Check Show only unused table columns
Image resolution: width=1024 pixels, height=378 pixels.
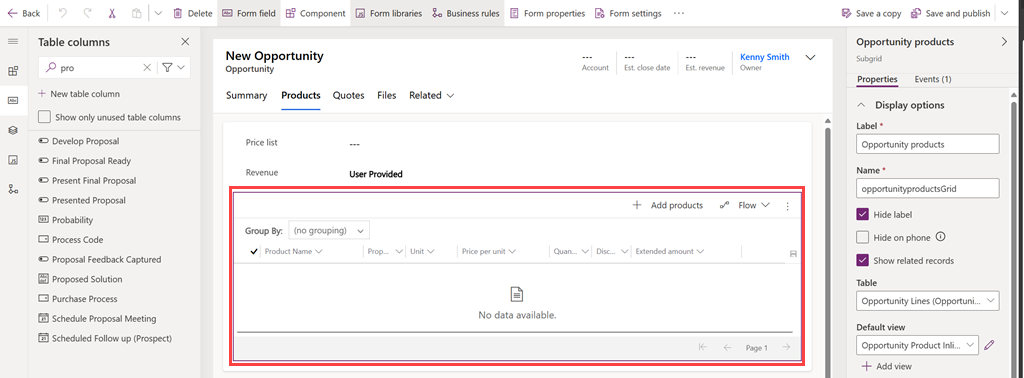[x=44, y=117]
